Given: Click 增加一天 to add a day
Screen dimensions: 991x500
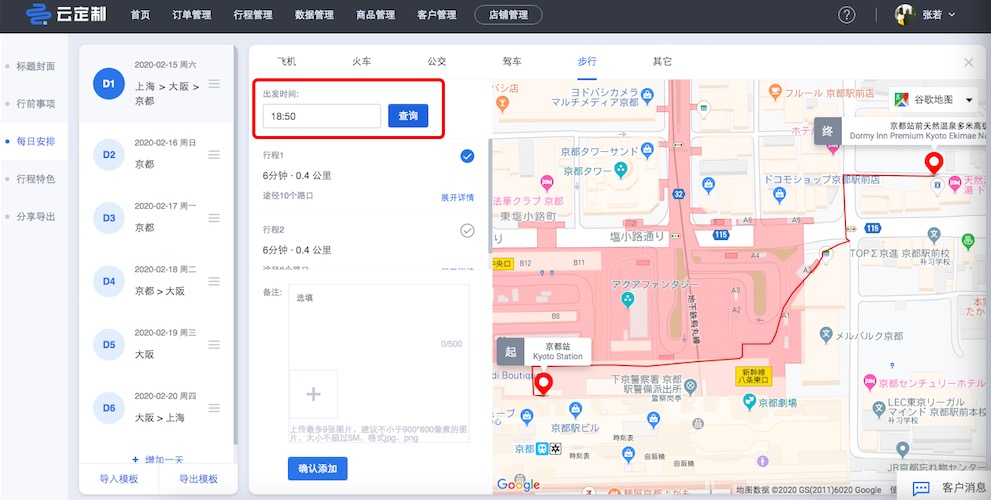Looking at the screenshot, I should [157, 460].
